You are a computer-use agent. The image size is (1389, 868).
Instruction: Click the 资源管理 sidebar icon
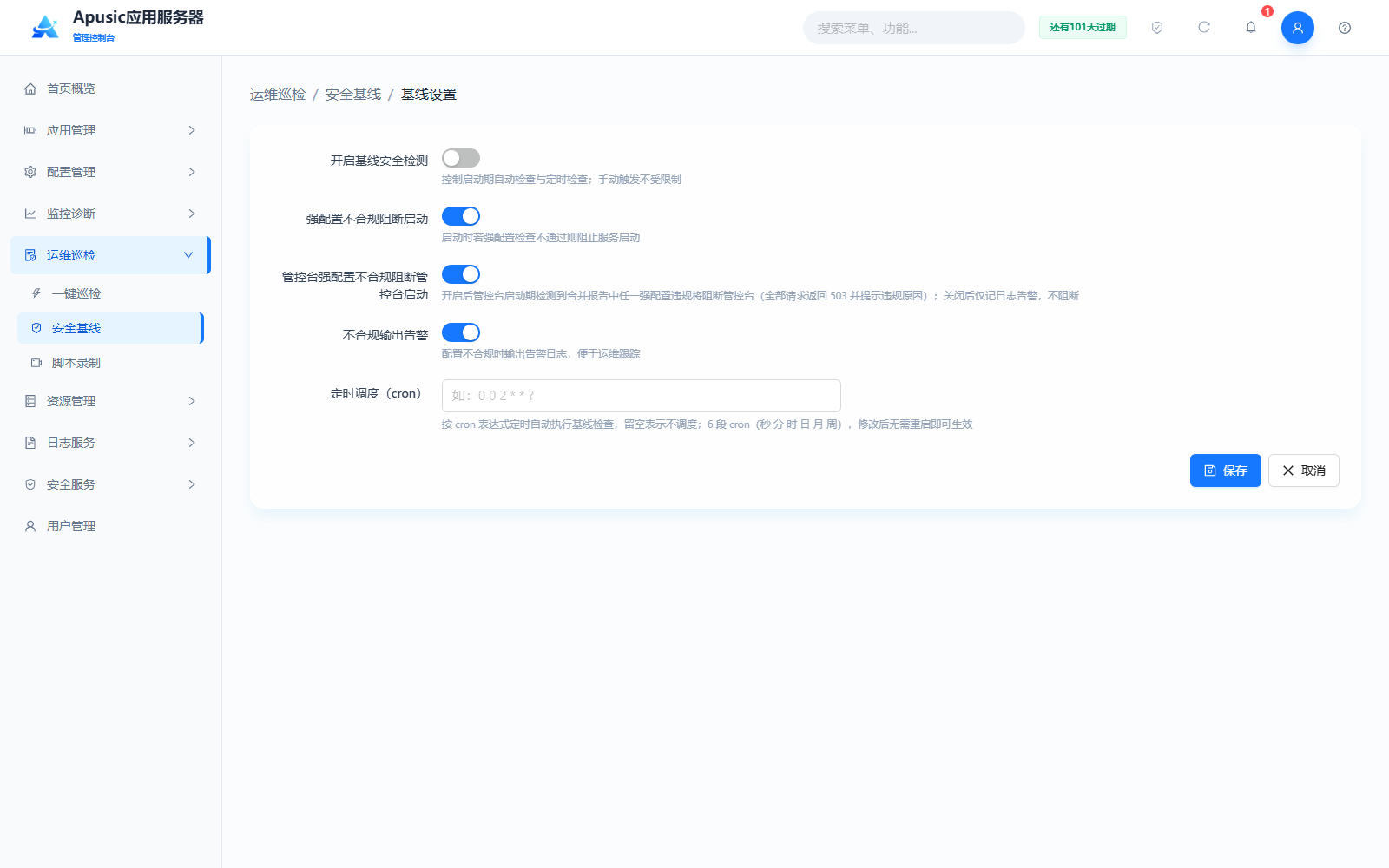[x=30, y=401]
